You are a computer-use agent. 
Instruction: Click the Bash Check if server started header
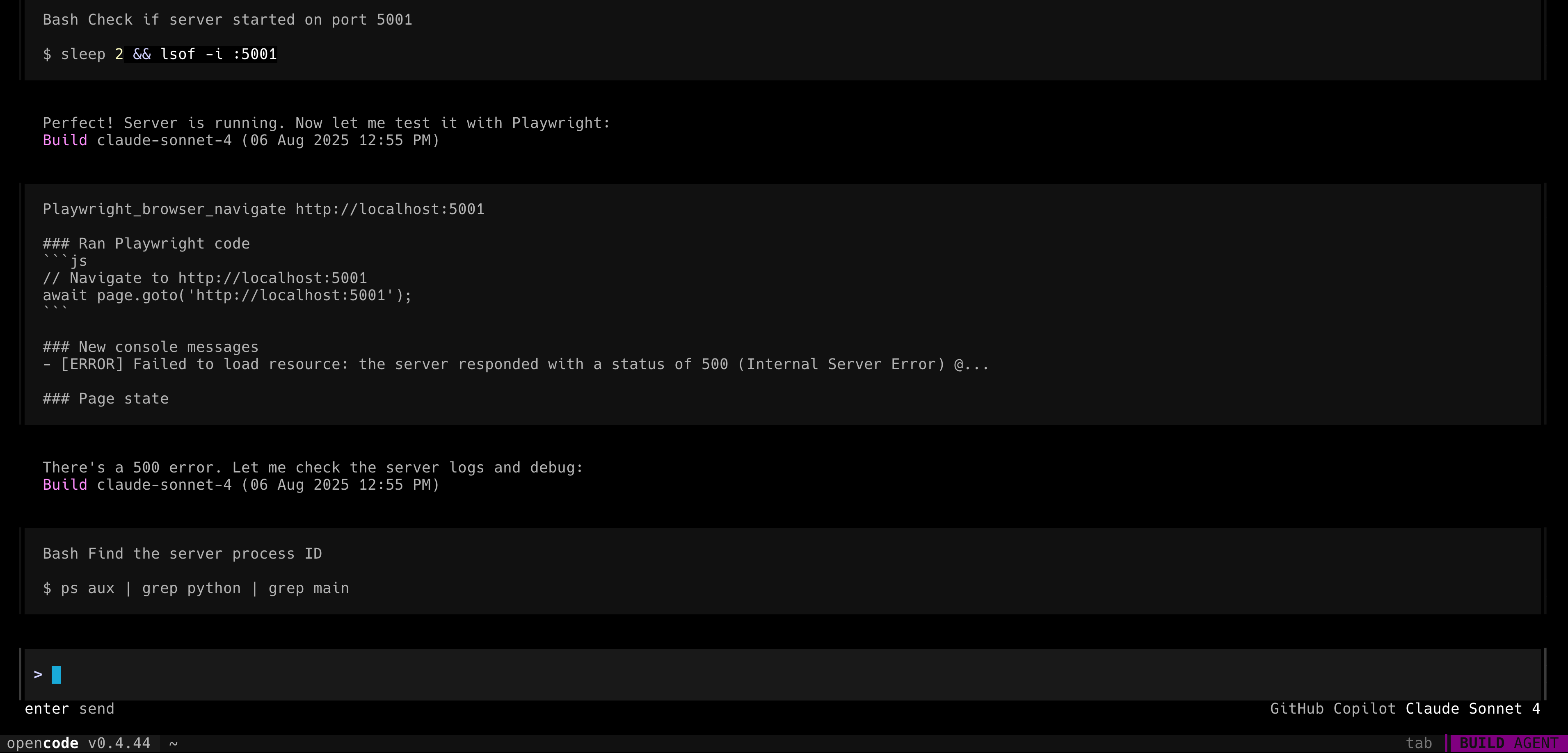click(228, 19)
